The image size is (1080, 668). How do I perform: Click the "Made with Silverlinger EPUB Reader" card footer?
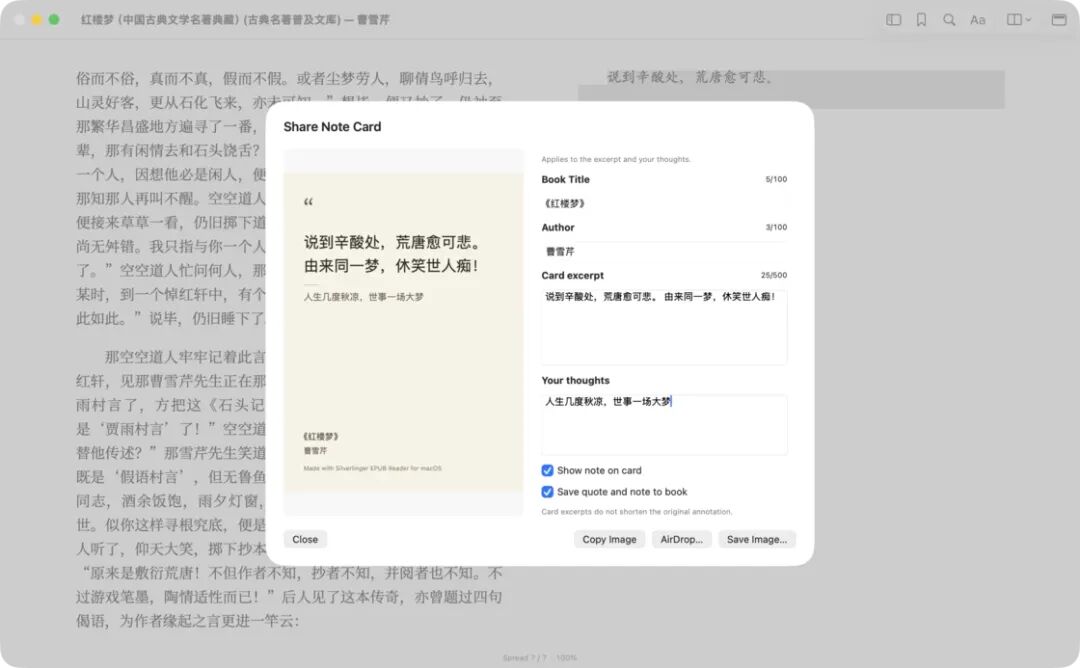click(373, 468)
